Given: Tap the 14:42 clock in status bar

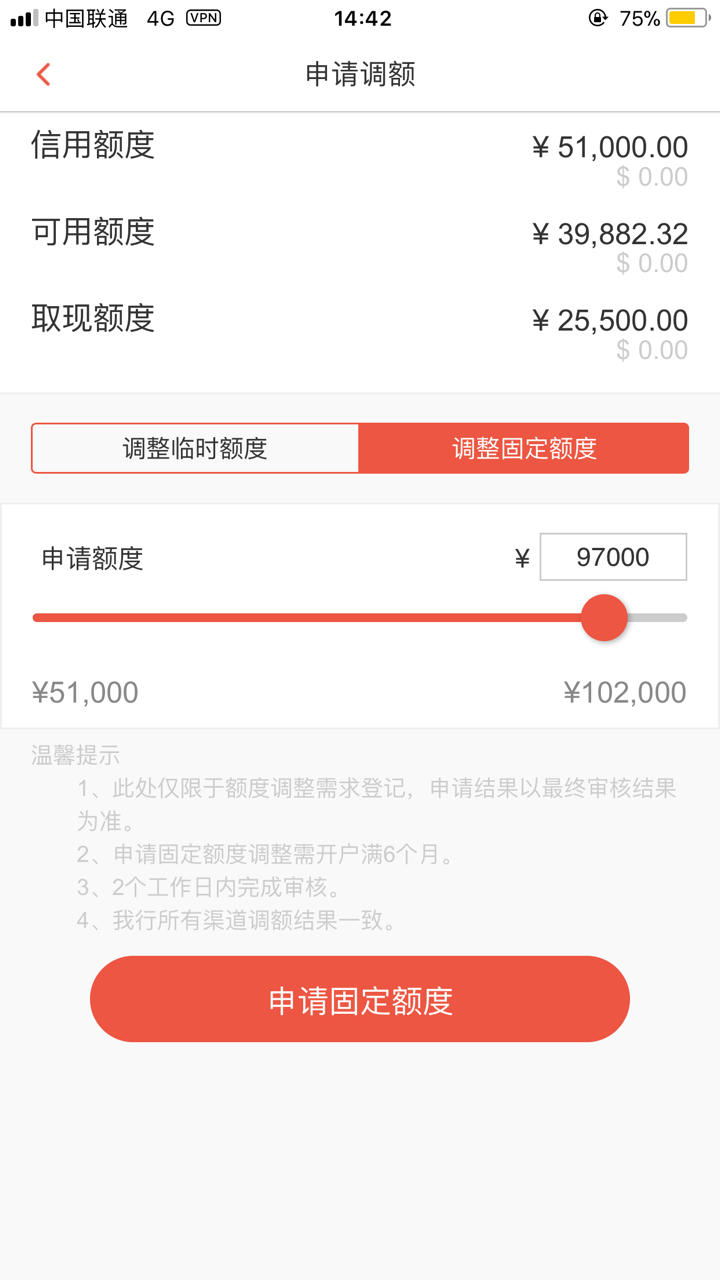Looking at the screenshot, I should pos(362,18).
